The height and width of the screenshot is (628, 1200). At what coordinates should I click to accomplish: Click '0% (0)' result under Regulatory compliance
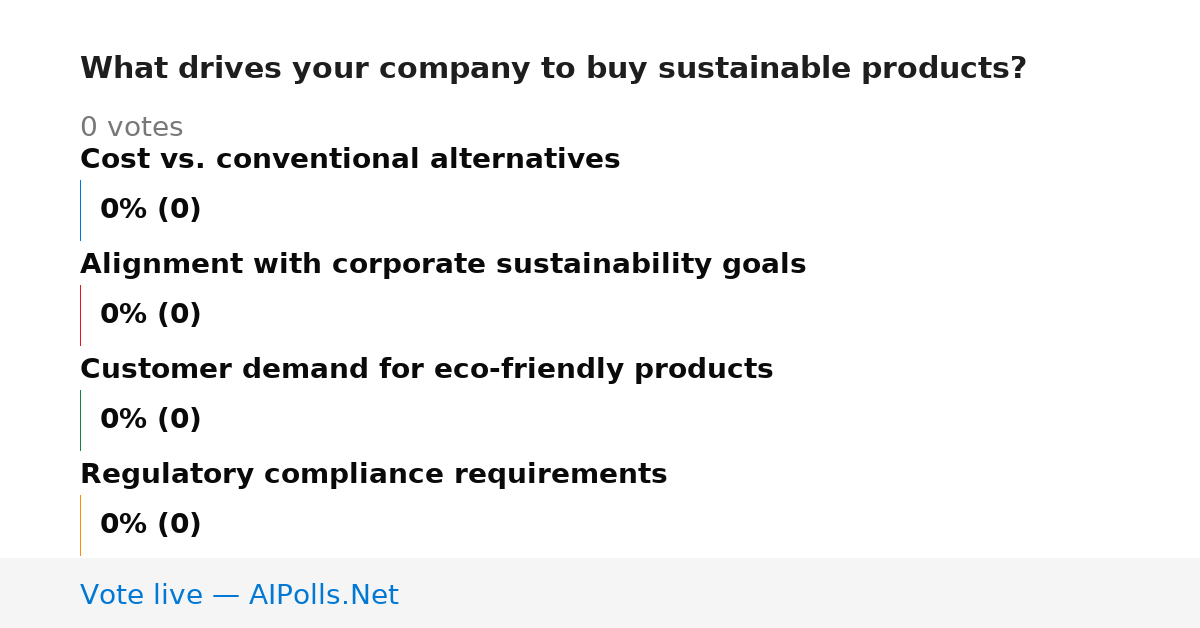[151, 525]
